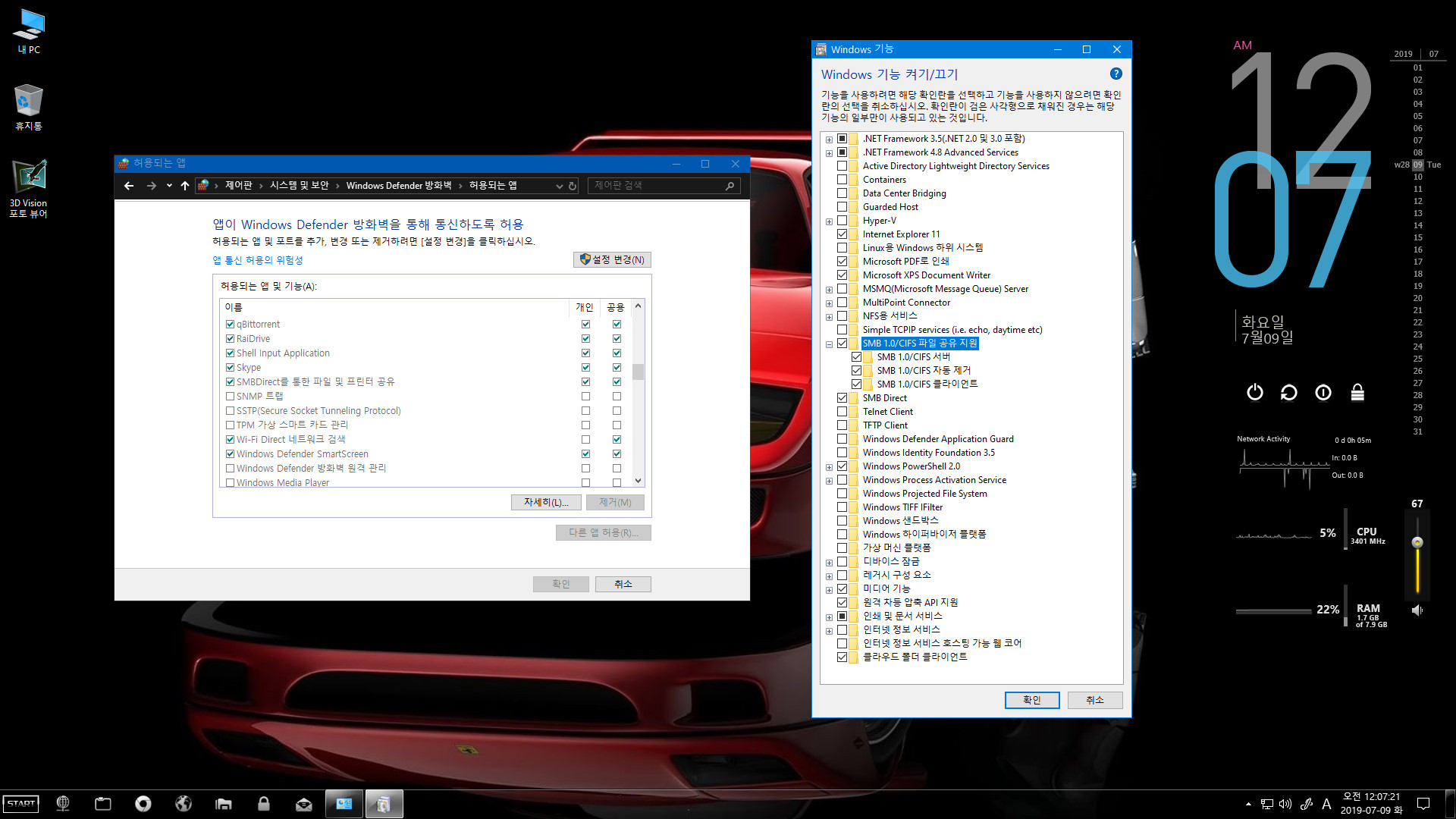The image size is (1456, 819).
Task: Mute sound via the widget speaker icon
Action: click(1417, 610)
